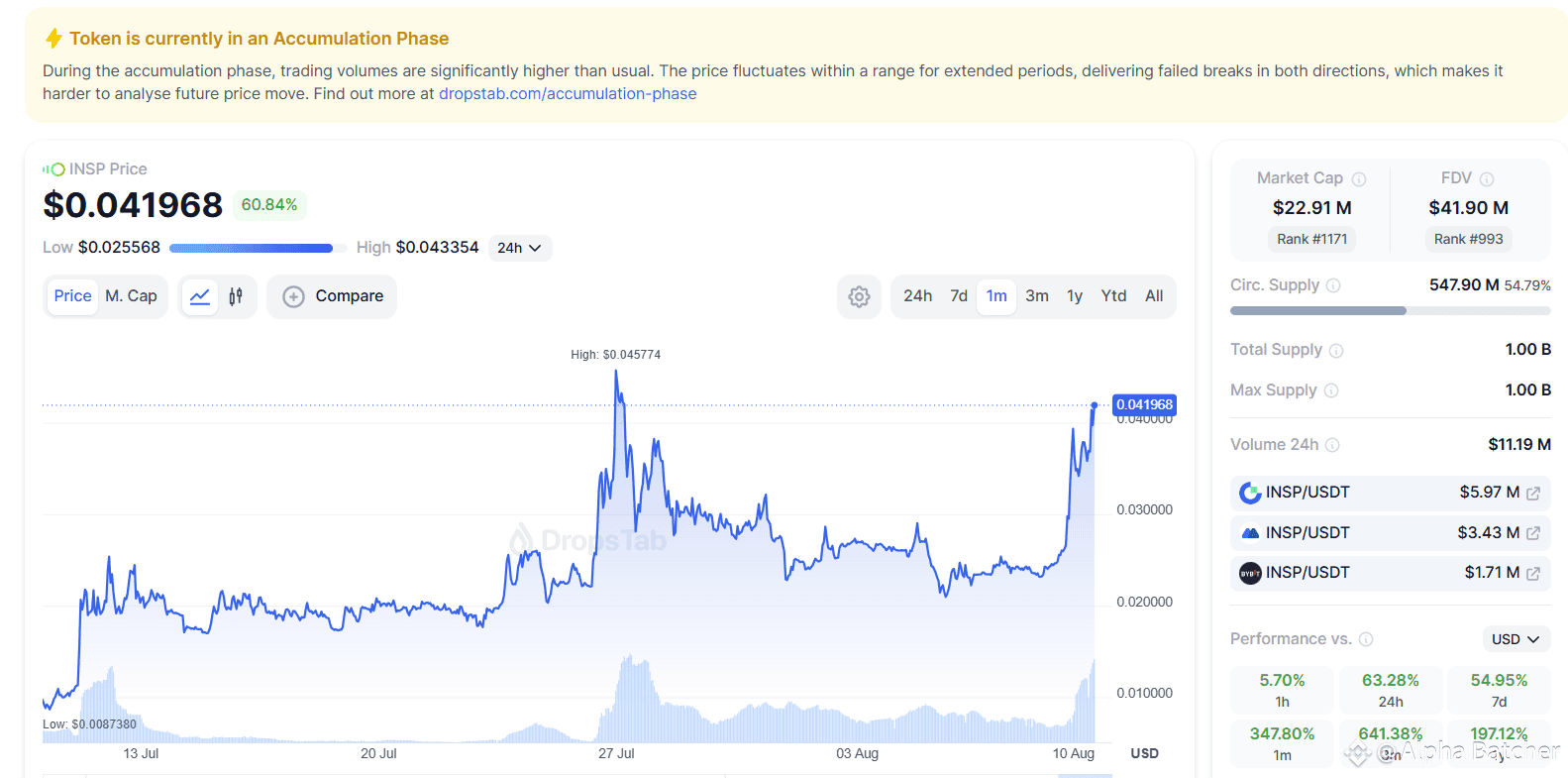Screen dimensions: 1568x778
Task: Open external link for $3.43 M INSP/USDT
Action: [1533, 533]
